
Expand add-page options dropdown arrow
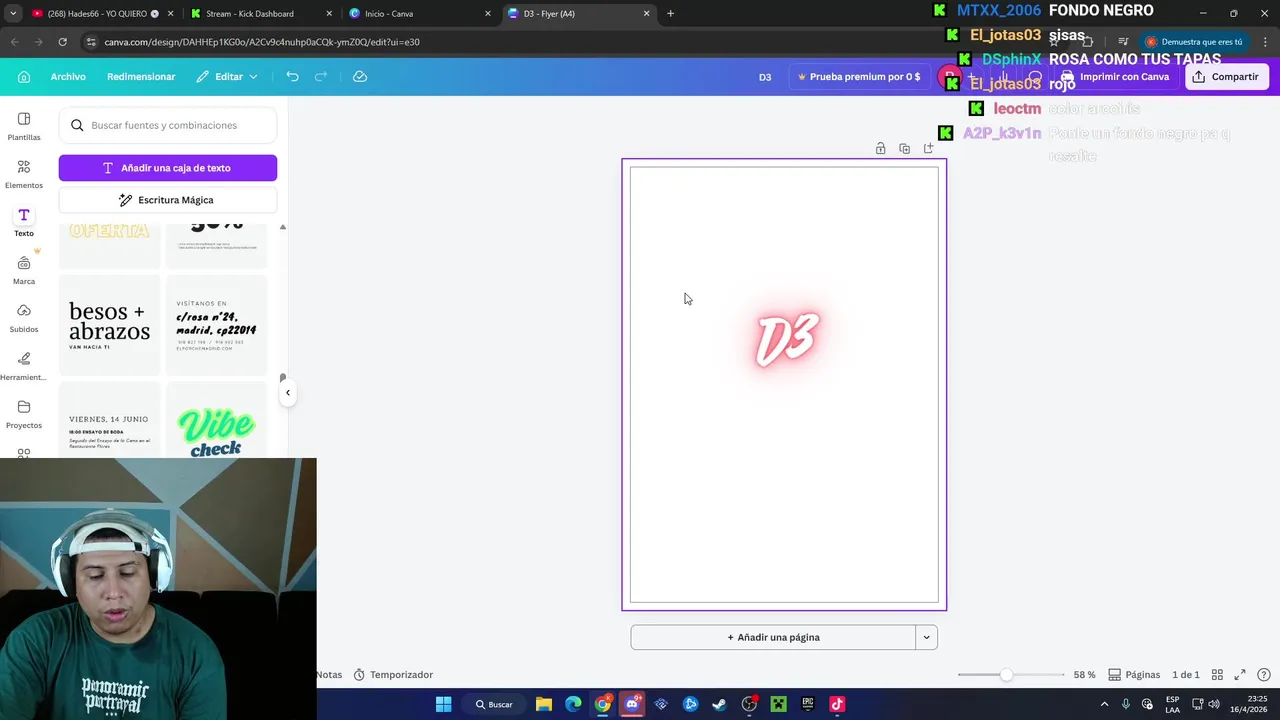coord(926,637)
